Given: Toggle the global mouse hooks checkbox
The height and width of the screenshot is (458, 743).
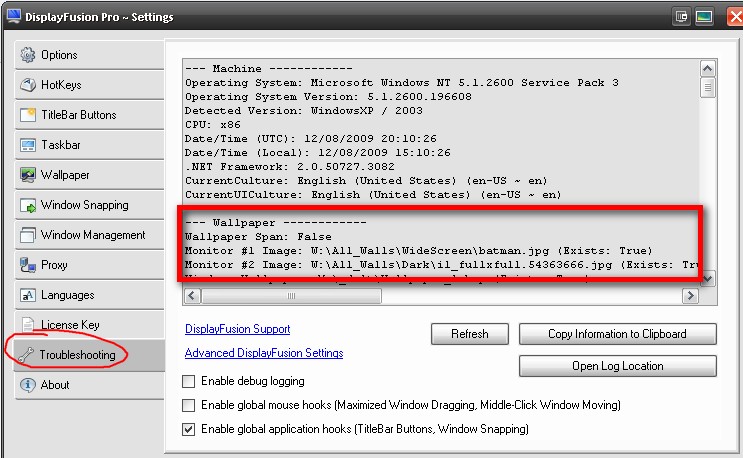Looking at the screenshot, I should [x=189, y=405].
